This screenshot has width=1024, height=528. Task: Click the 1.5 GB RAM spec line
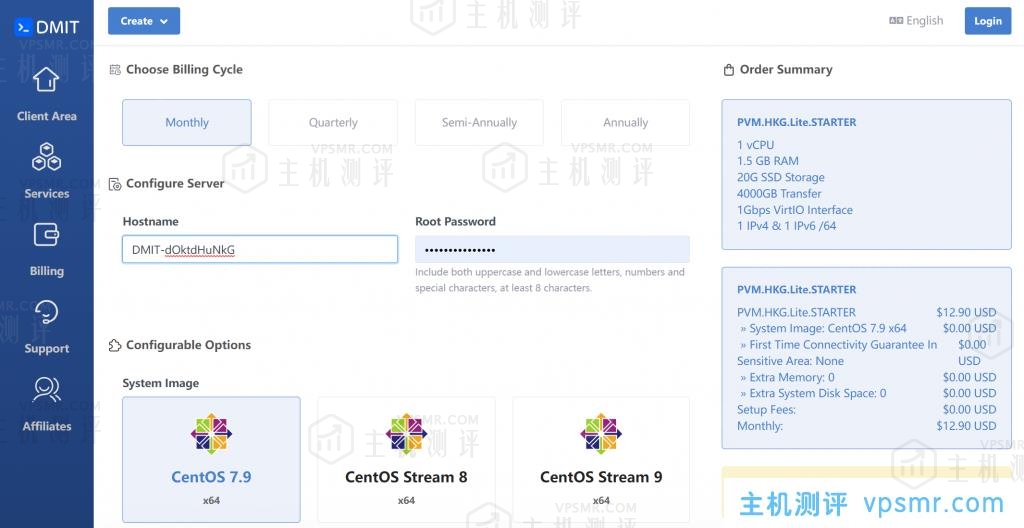click(x=767, y=161)
